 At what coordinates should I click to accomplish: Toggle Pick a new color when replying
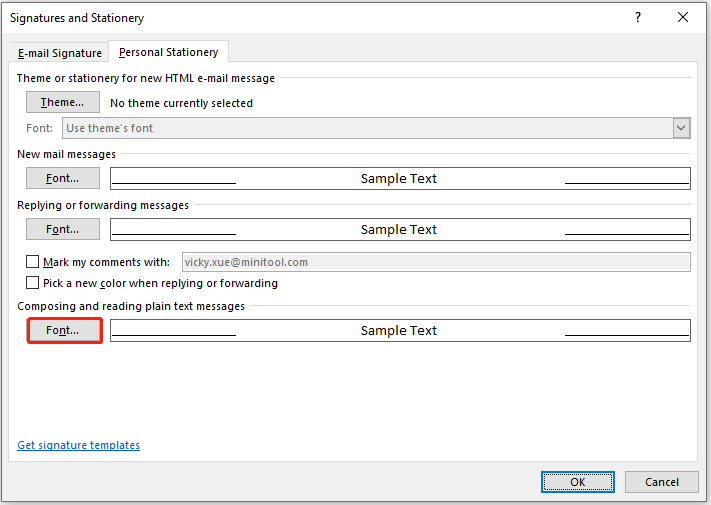[x=32, y=283]
